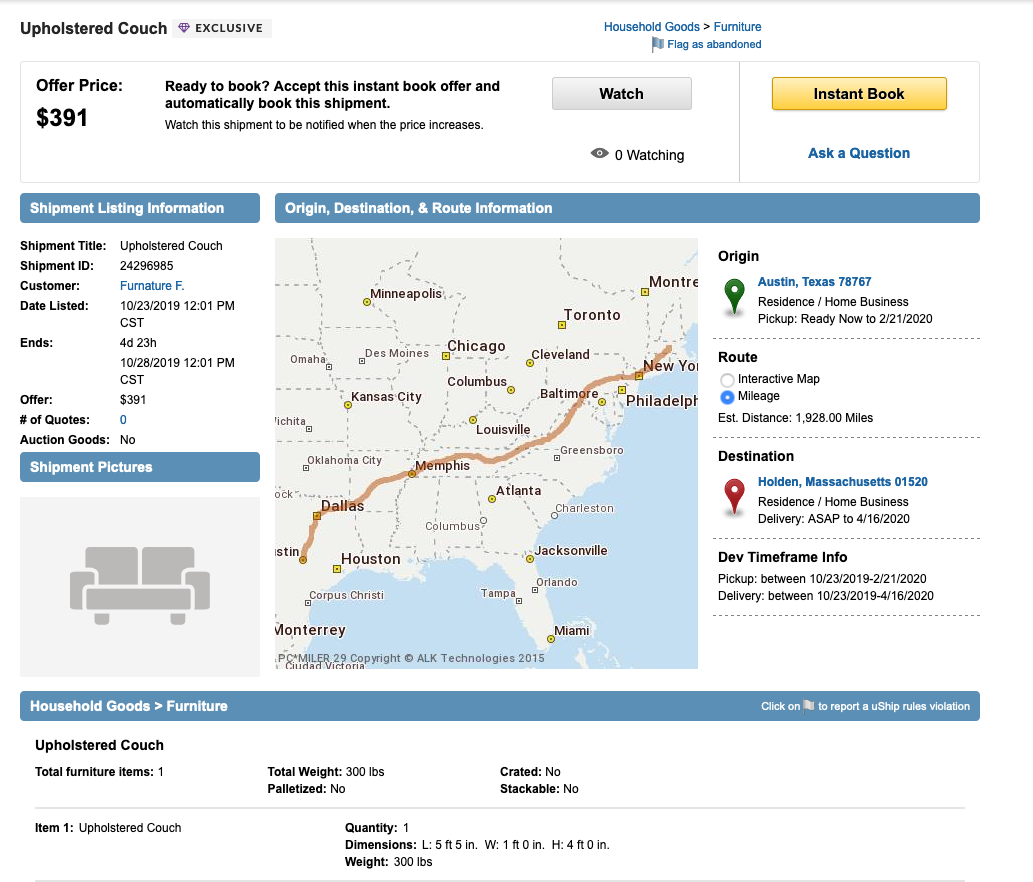This screenshot has width=1033, height=882.
Task: Click the Furniture breadcrumb
Action: 737,26
